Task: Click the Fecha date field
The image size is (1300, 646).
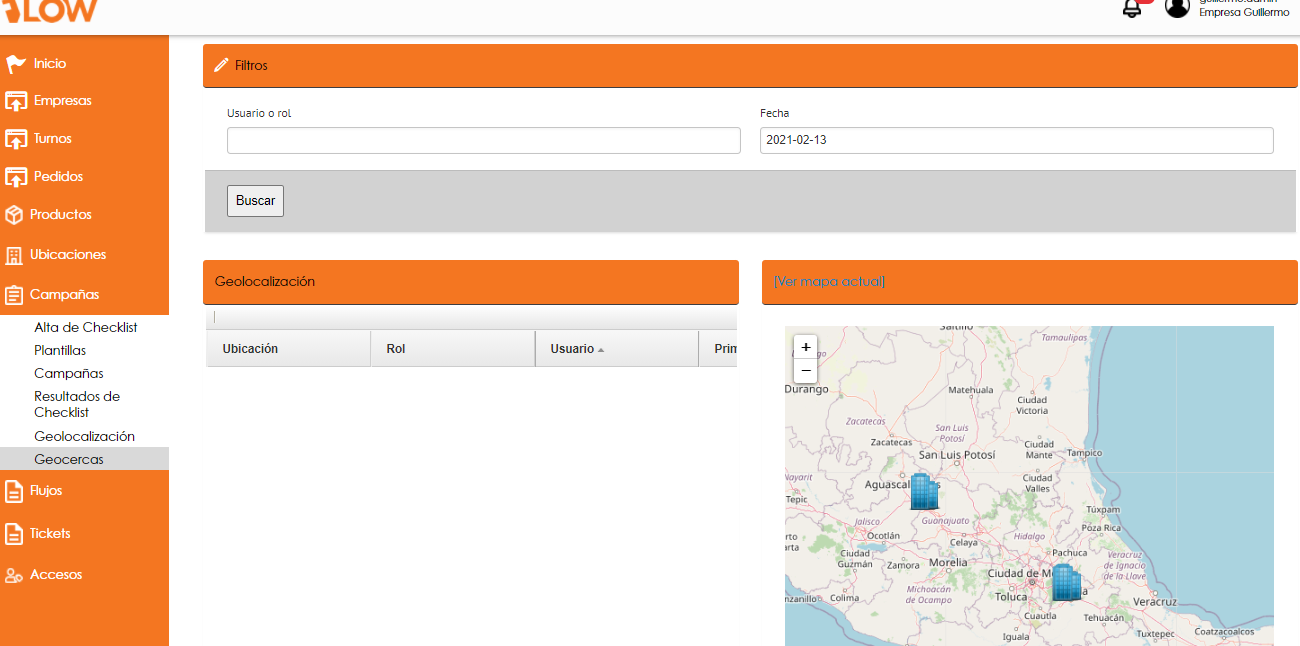Action: tap(1017, 140)
